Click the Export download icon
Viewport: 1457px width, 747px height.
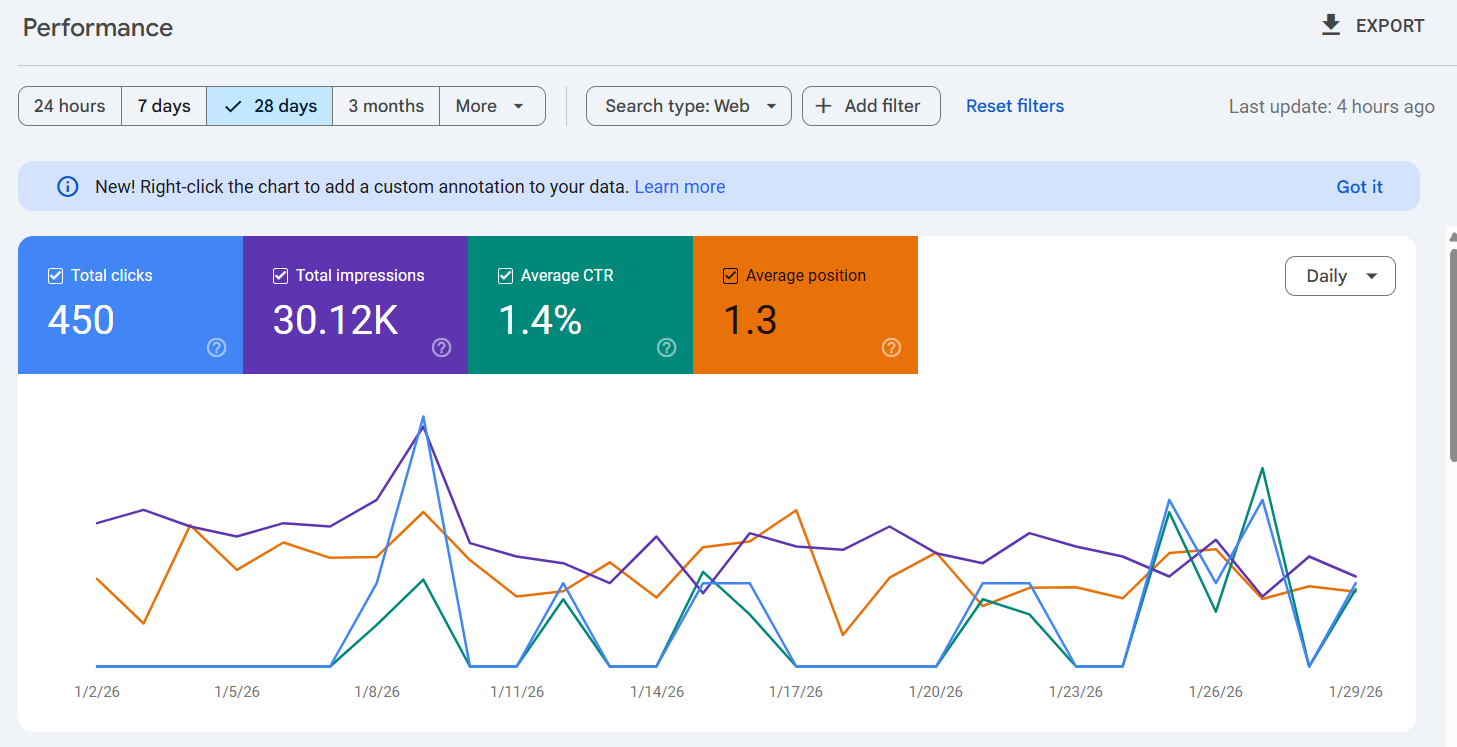[x=1330, y=26]
